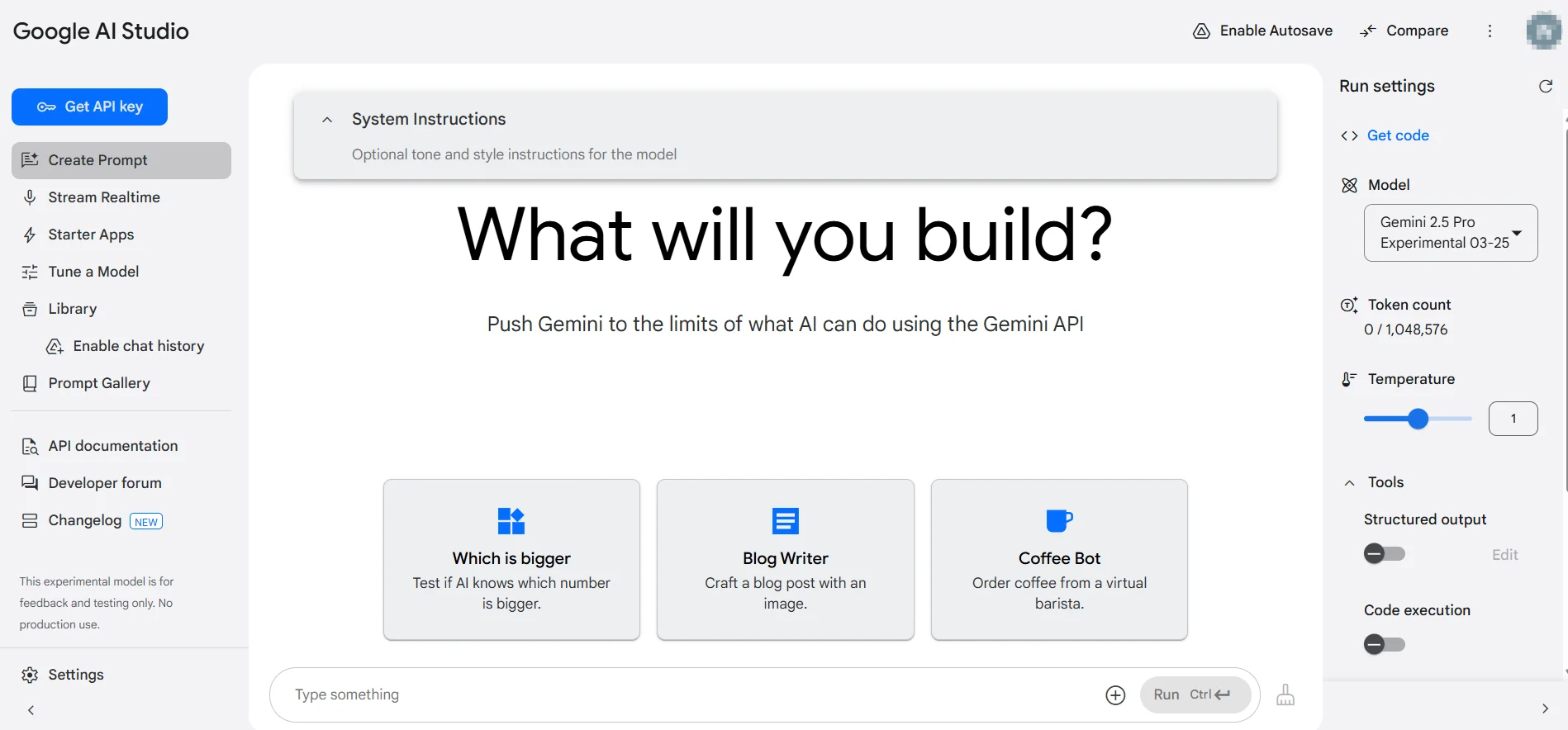Viewport: 1568px width, 730px height.
Task: Enable the Code execution toggle
Action: click(1384, 645)
